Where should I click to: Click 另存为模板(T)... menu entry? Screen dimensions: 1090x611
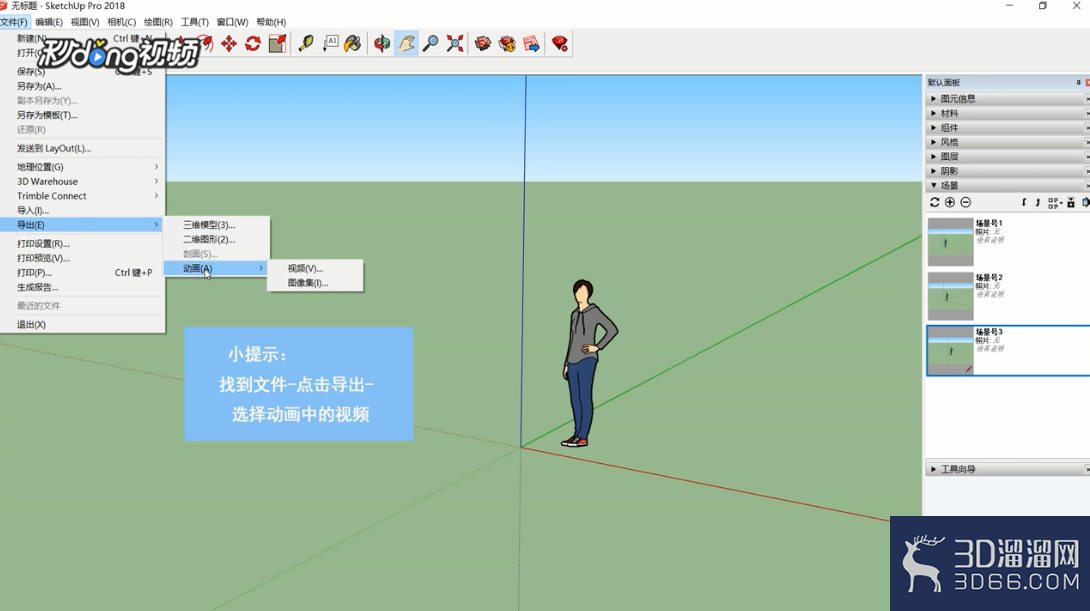(83, 115)
